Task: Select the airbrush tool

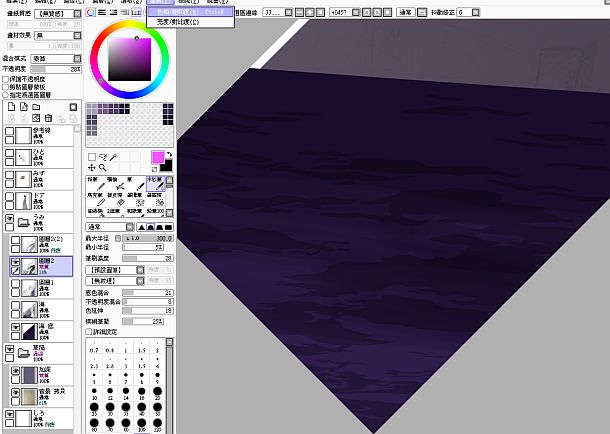Action: [x=116, y=184]
